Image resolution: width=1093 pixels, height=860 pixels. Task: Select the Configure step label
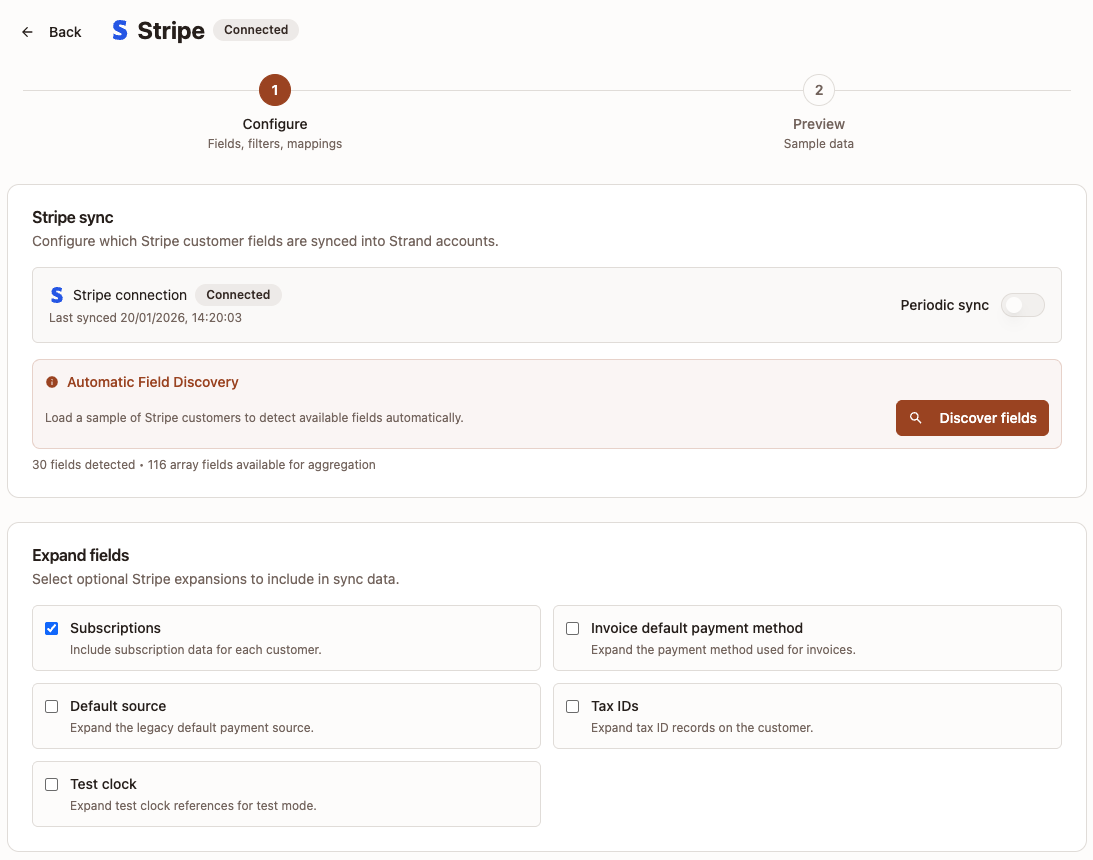coord(275,123)
